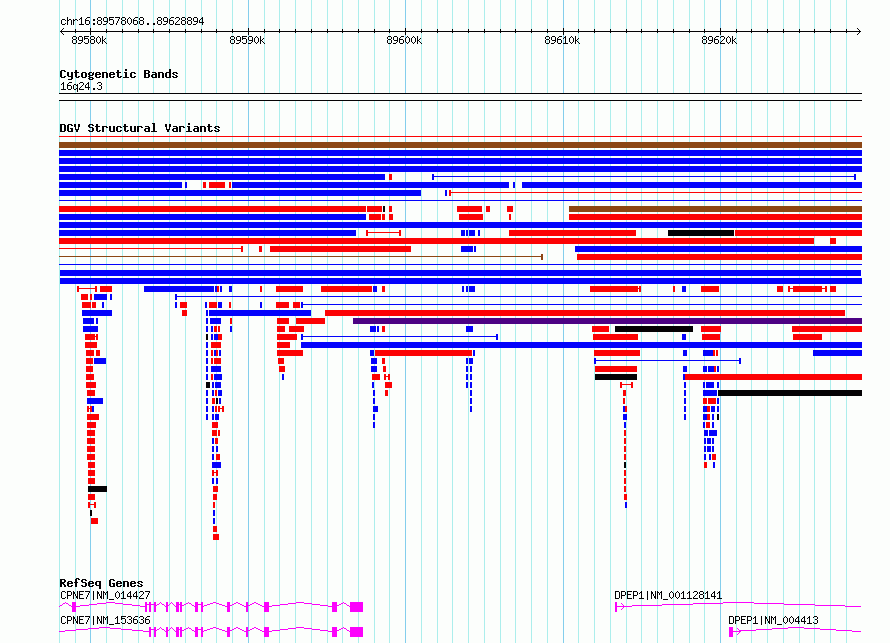Open the Cytogenetic Bands track title

click(119, 74)
